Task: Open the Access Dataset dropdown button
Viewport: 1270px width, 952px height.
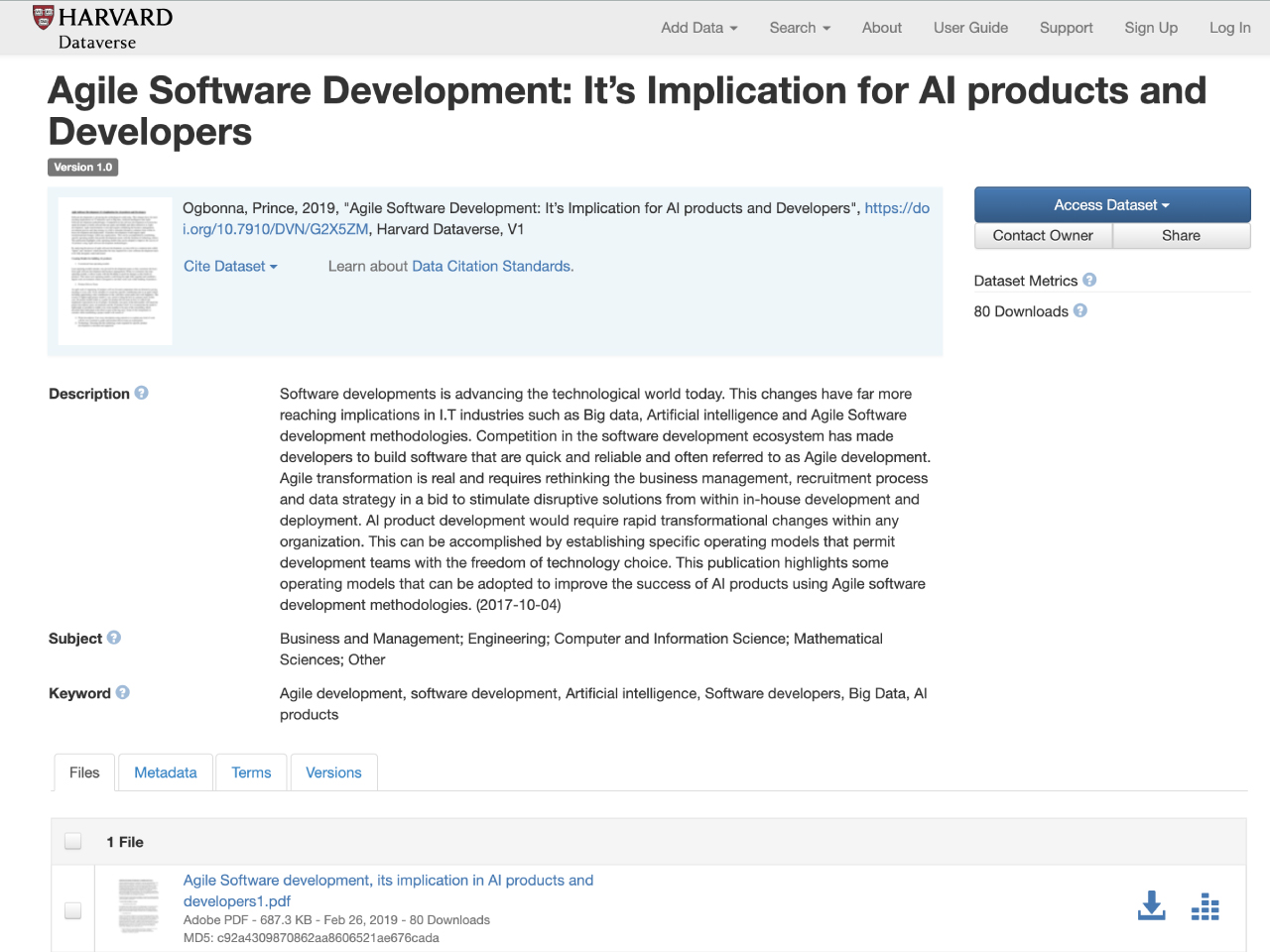Action: point(1112,204)
